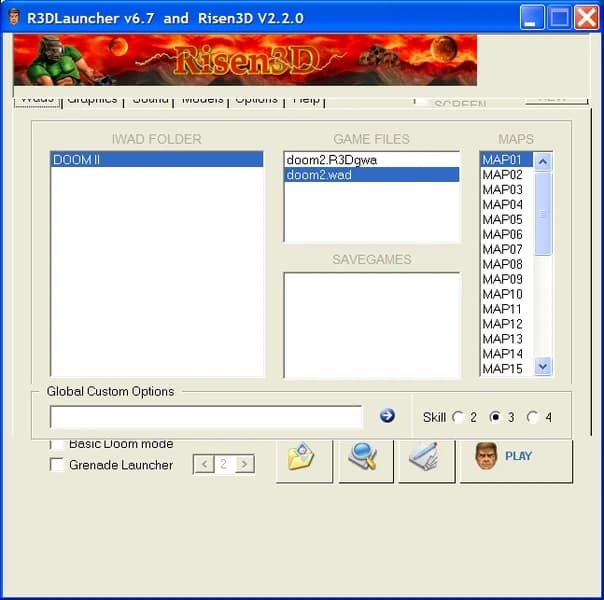The height and width of the screenshot is (600, 604).
Task: Select MAP11 in the MAPS list
Action: [507, 309]
